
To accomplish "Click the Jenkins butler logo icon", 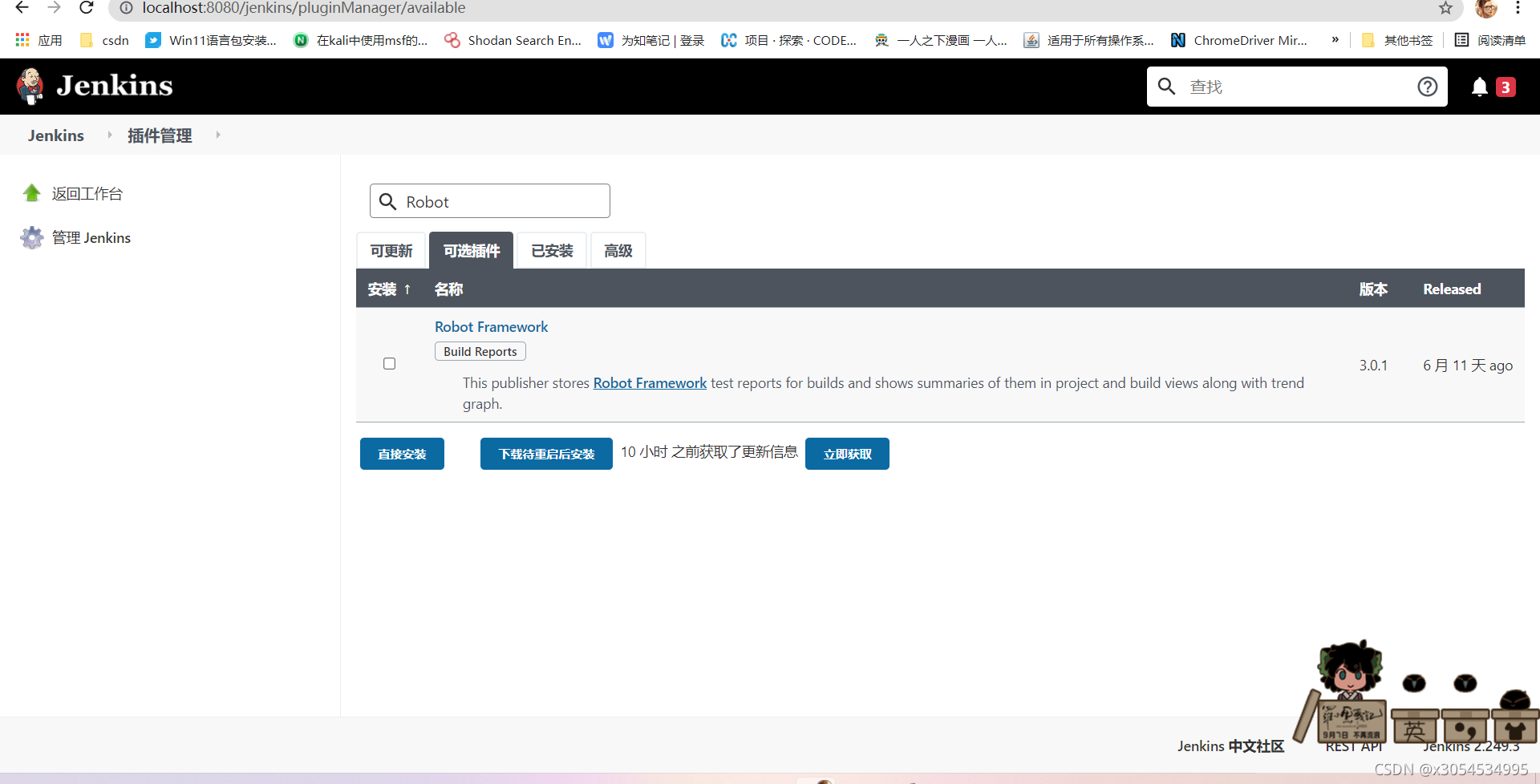I will pyautogui.click(x=30, y=86).
